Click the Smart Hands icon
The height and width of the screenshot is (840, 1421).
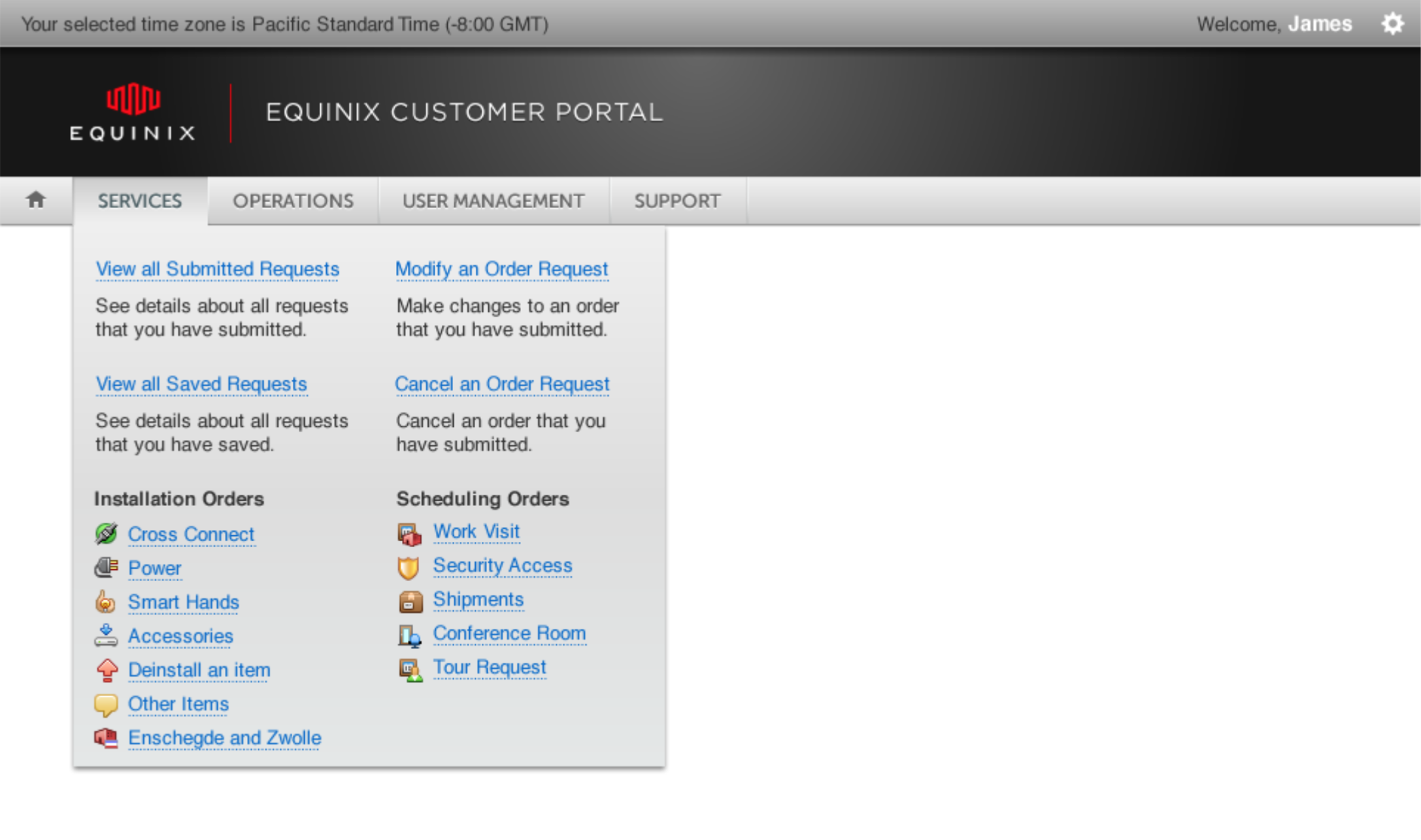(x=106, y=602)
